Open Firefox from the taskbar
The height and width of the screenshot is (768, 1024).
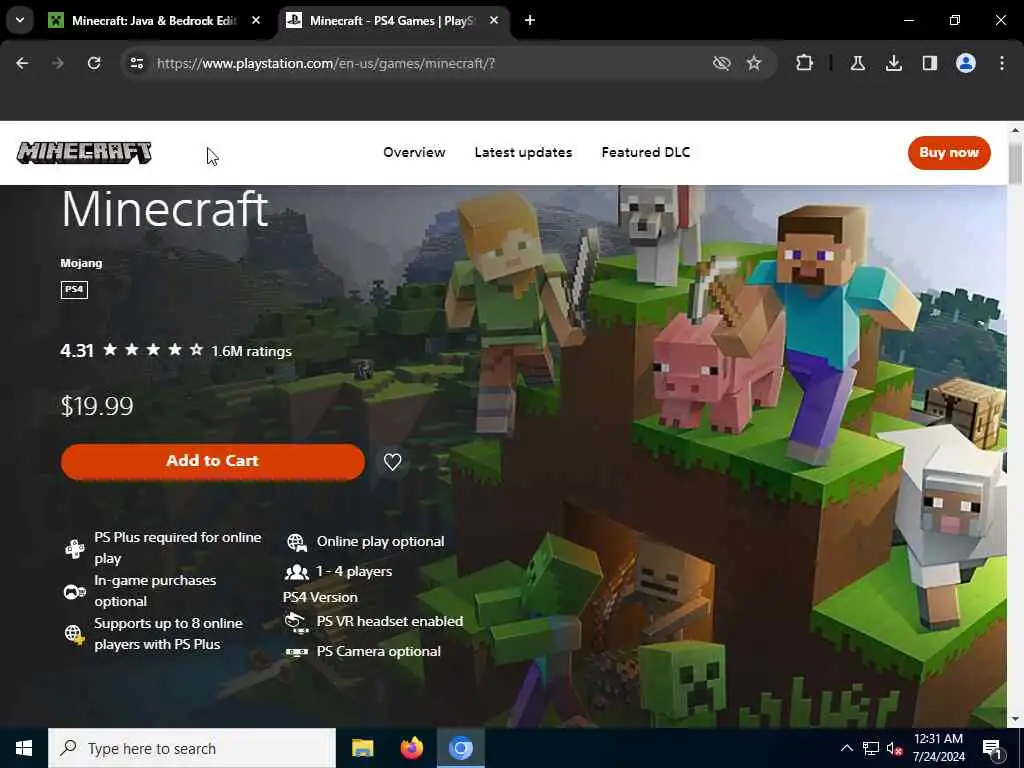click(411, 748)
